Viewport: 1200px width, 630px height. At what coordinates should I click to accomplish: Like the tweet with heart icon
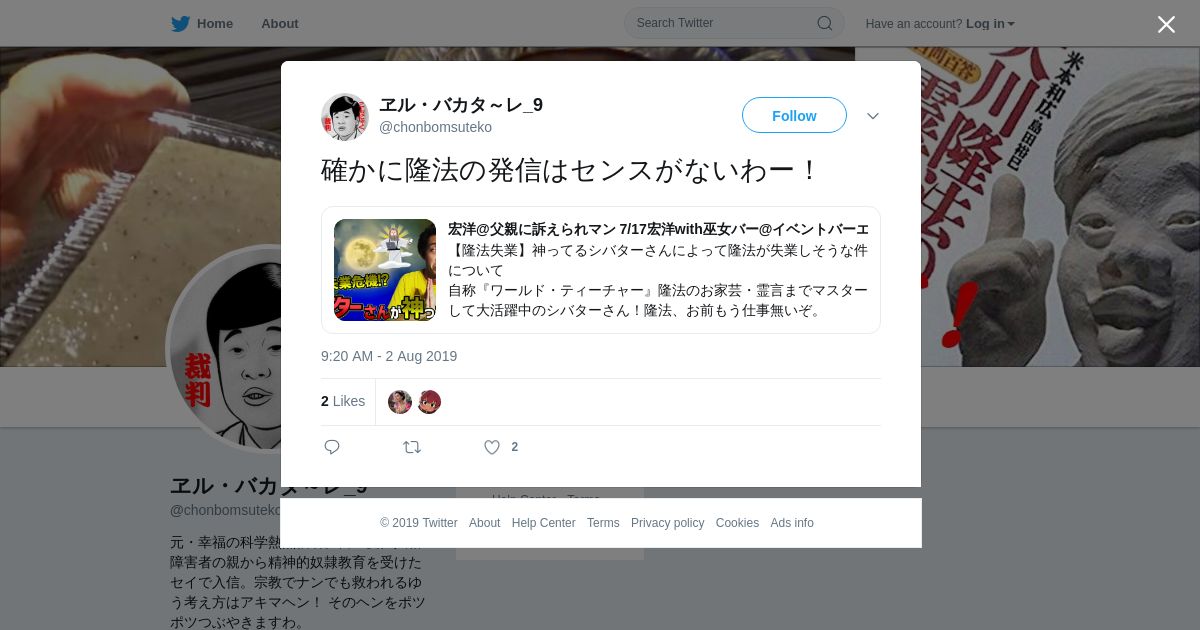pyautogui.click(x=492, y=447)
